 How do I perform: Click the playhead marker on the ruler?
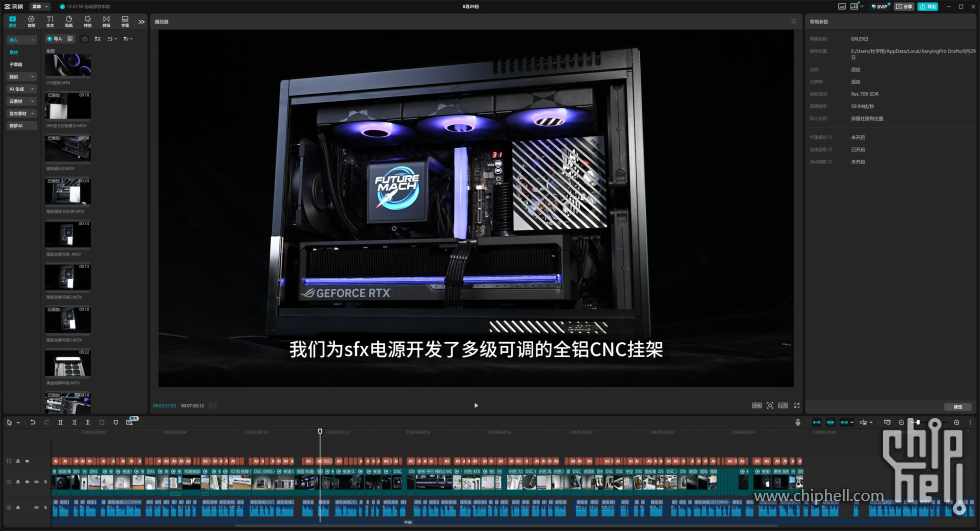(320, 431)
